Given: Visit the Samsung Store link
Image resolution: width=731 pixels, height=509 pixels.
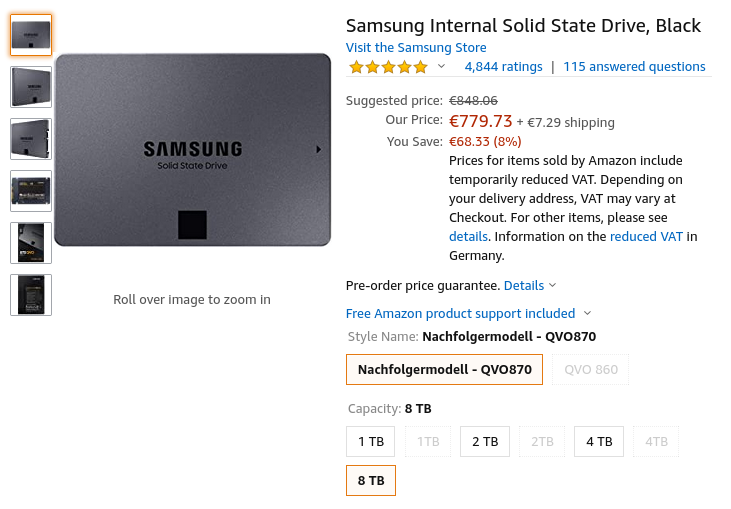Looking at the screenshot, I should coord(416,48).
